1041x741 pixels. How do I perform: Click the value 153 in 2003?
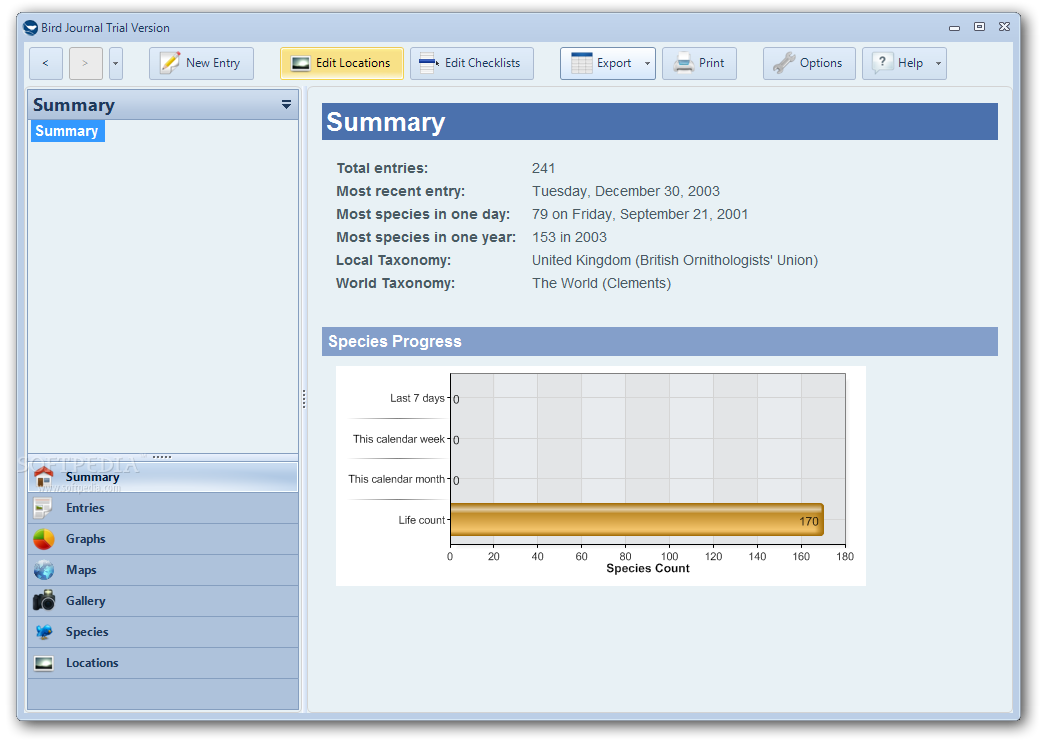click(x=570, y=238)
